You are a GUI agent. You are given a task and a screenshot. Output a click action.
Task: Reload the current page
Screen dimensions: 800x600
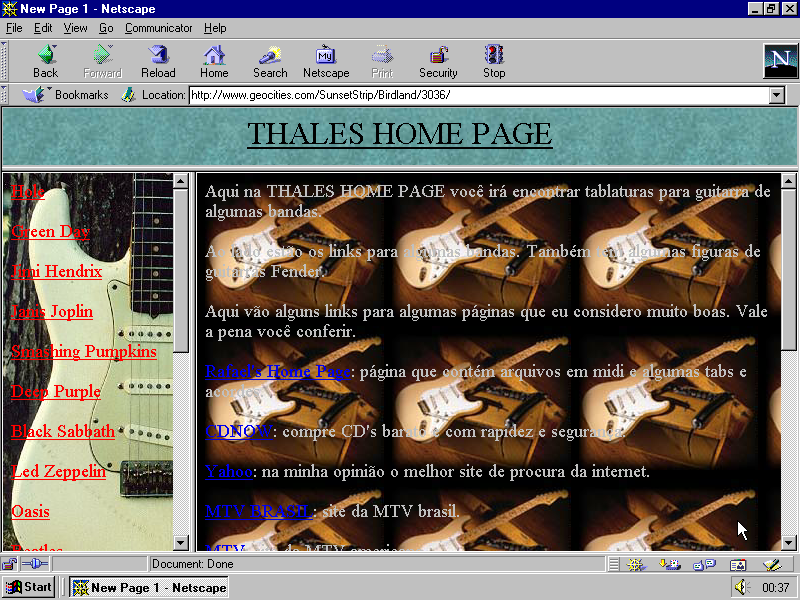[x=158, y=61]
